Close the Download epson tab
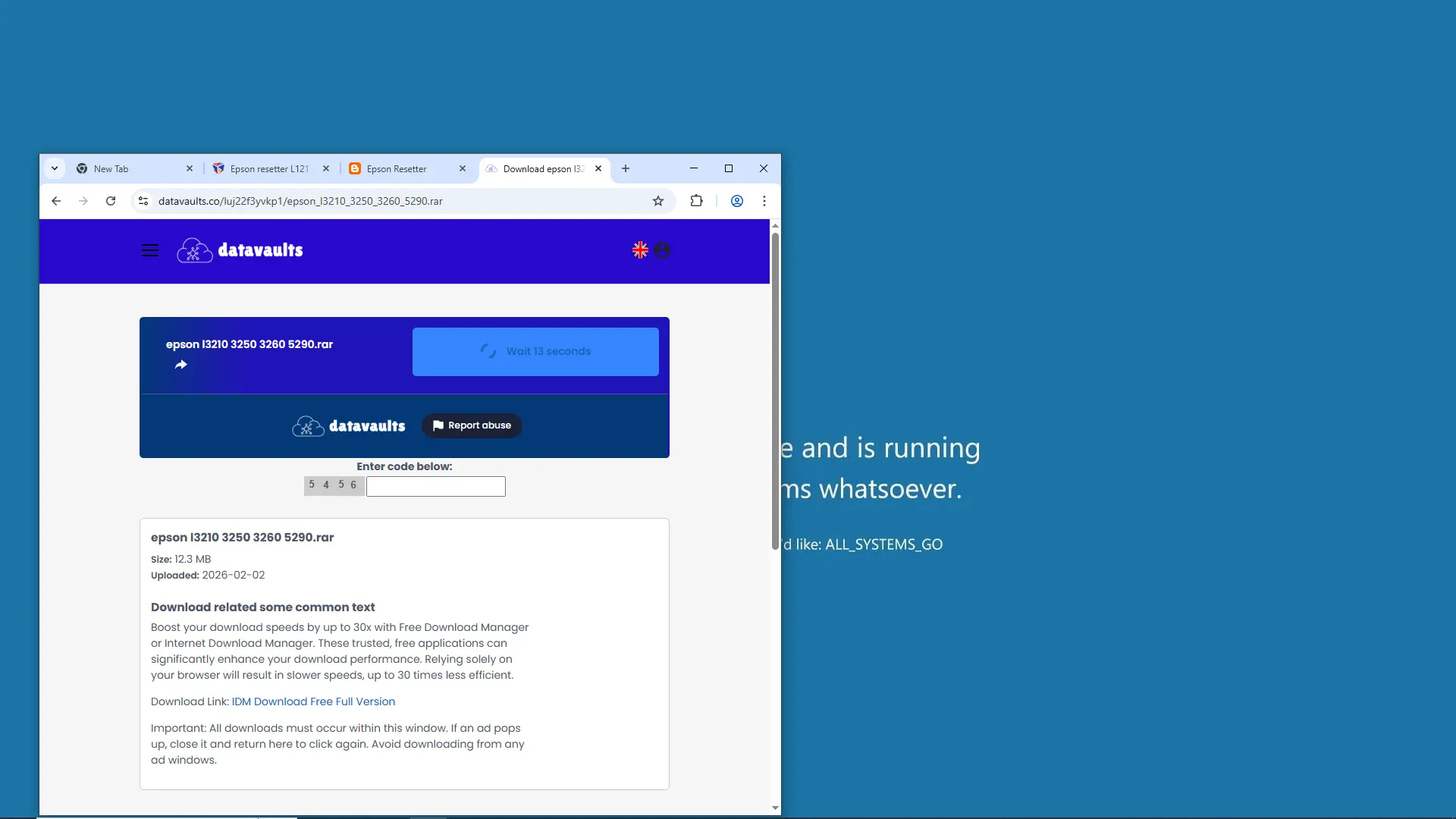The height and width of the screenshot is (819, 1456). click(598, 168)
